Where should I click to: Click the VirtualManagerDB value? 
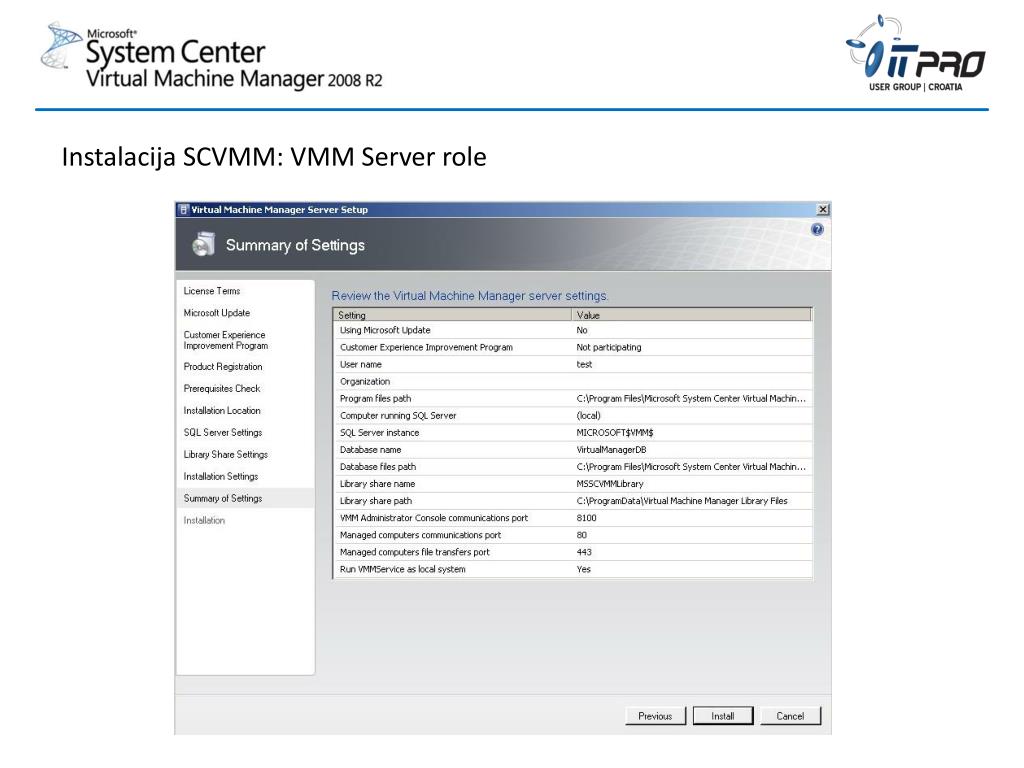click(x=611, y=449)
